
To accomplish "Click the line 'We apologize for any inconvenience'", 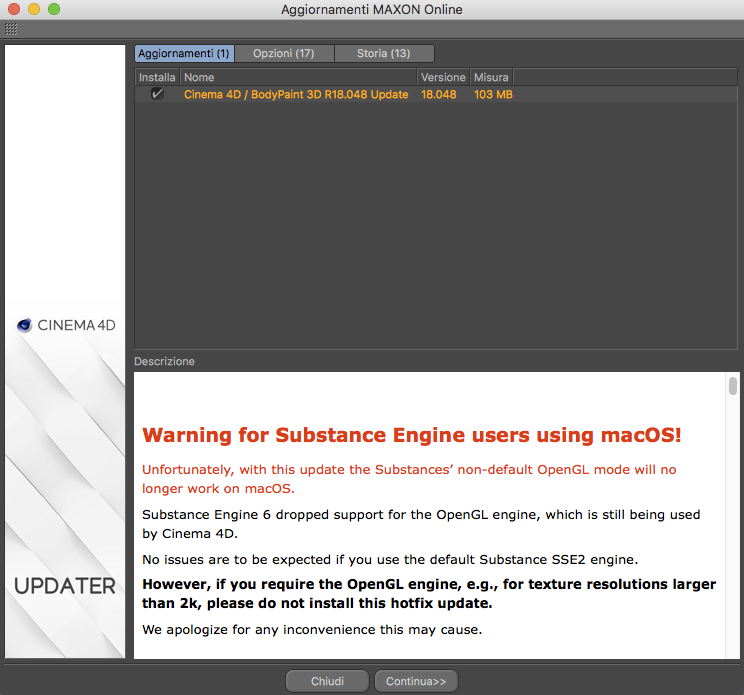I will (312, 630).
